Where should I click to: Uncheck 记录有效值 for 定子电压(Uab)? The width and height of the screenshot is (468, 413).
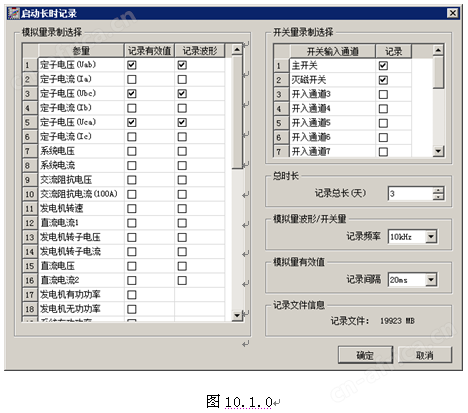point(132,65)
